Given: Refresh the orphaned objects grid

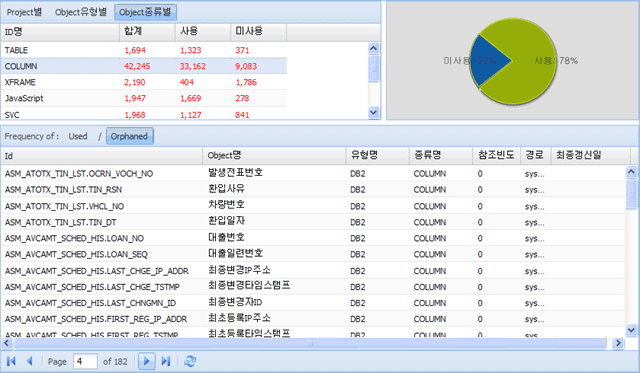Looking at the screenshot, I should tap(190, 361).
